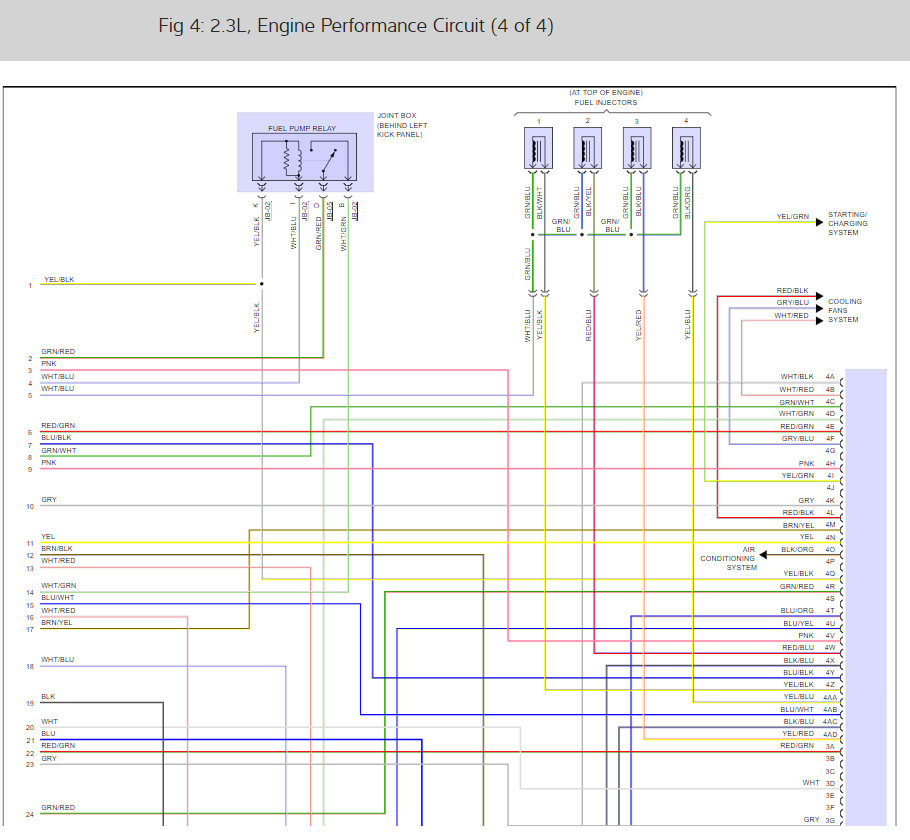Image resolution: width=910 pixels, height=840 pixels.
Task: Click the BRN/YEL label at pin 4M
Action: [798, 525]
